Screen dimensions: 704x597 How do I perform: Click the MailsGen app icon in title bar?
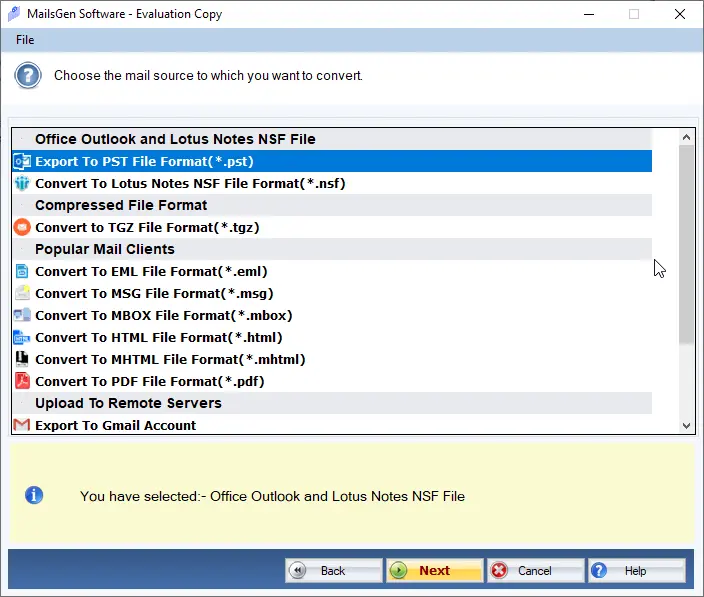point(14,14)
